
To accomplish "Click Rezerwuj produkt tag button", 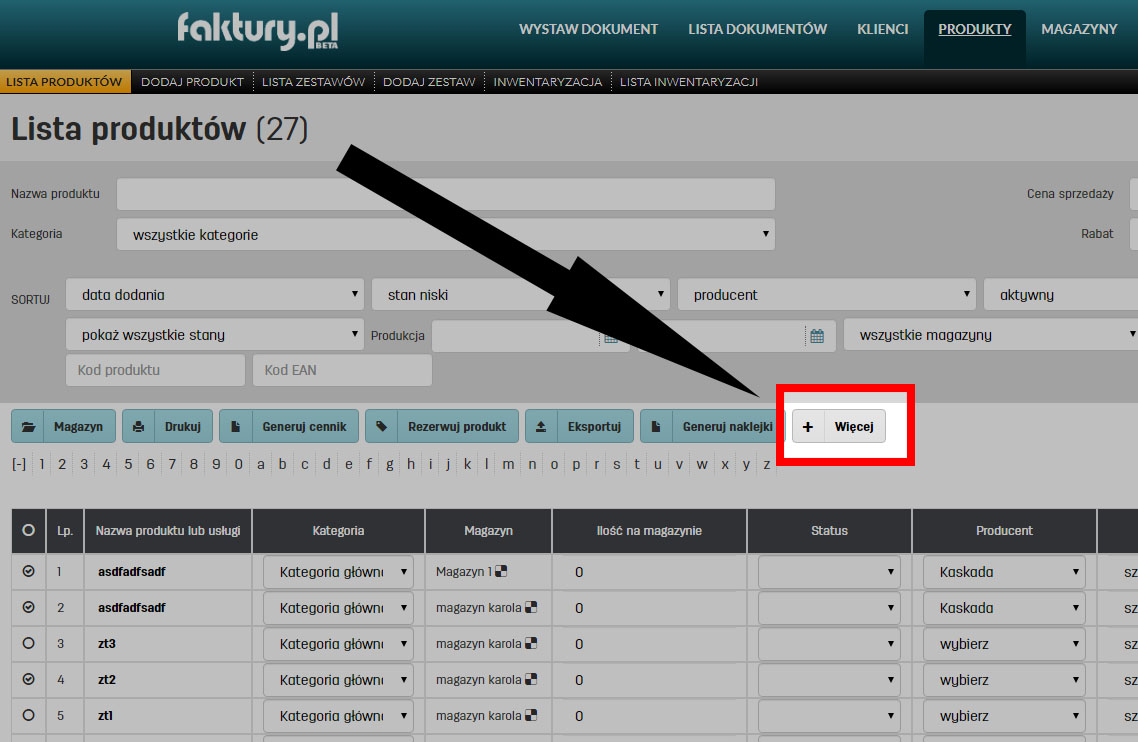I will click(442, 426).
